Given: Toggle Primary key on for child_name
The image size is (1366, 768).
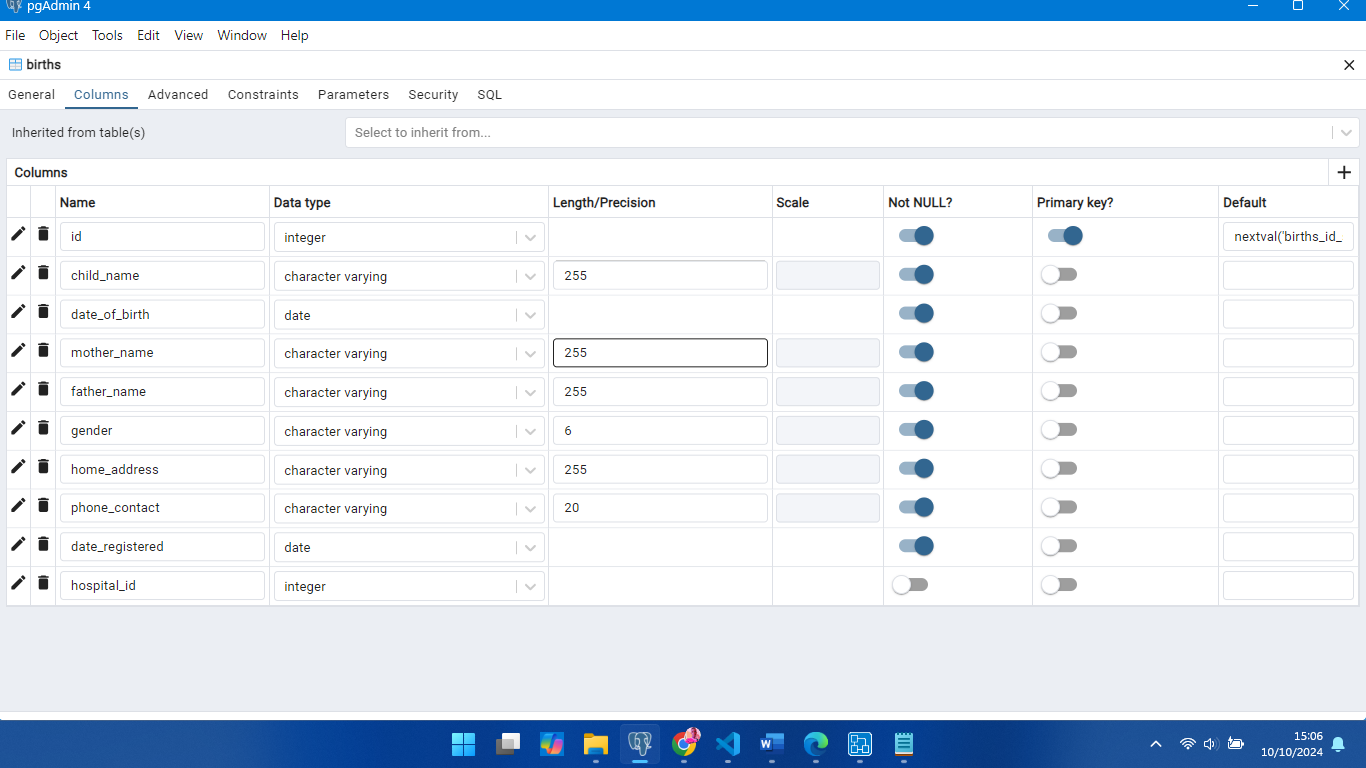Looking at the screenshot, I should coord(1058,275).
